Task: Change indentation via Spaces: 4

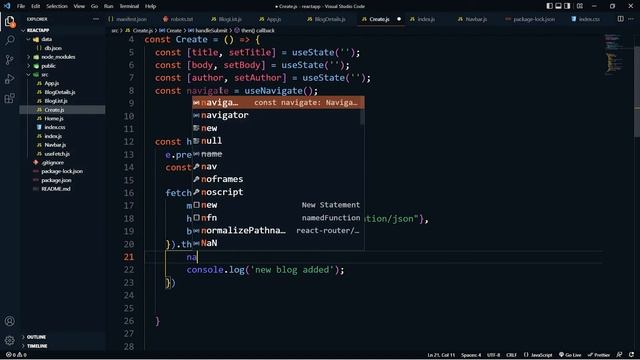Action: tap(471, 355)
